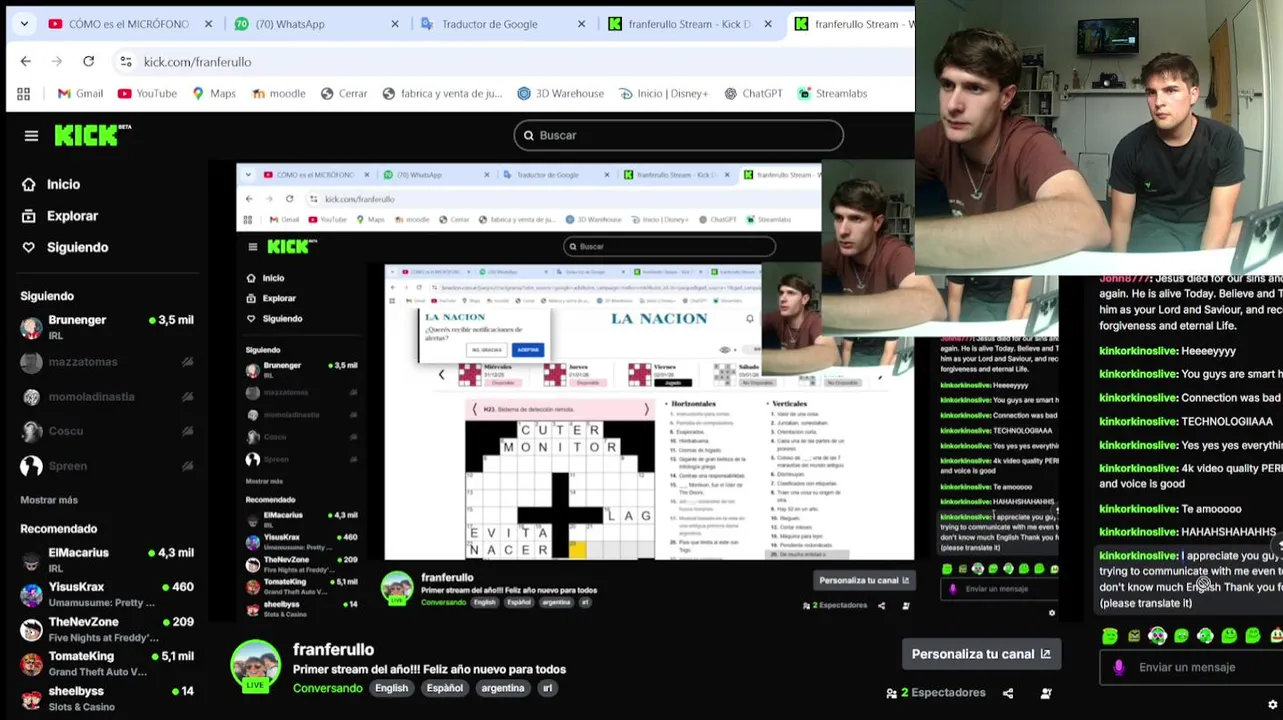
Task: Open the Gmail bookmark
Action: (80, 93)
